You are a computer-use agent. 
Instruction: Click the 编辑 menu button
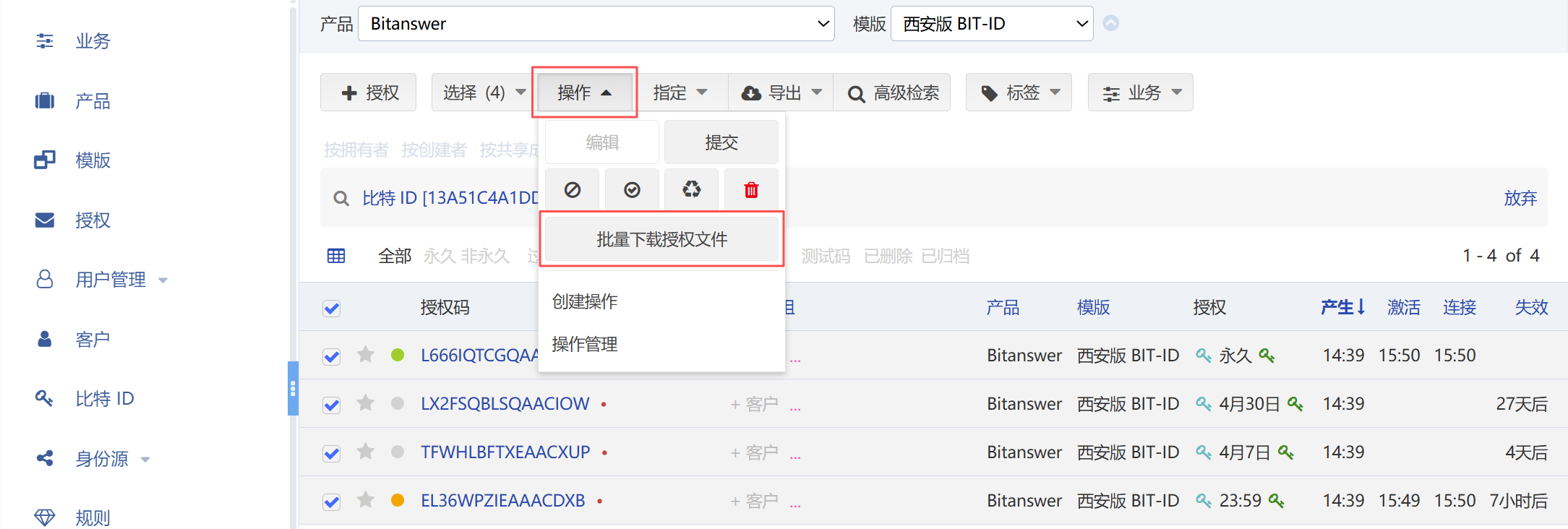pyautogui.click(x=602, y=142)
